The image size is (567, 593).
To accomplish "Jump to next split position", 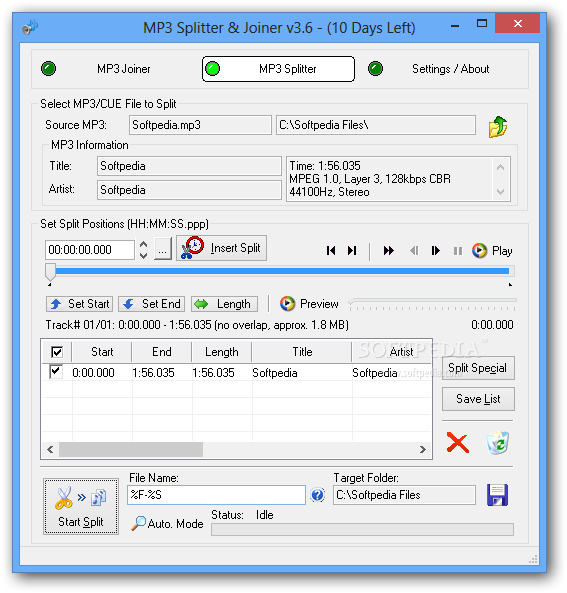I will coord(352,250).
